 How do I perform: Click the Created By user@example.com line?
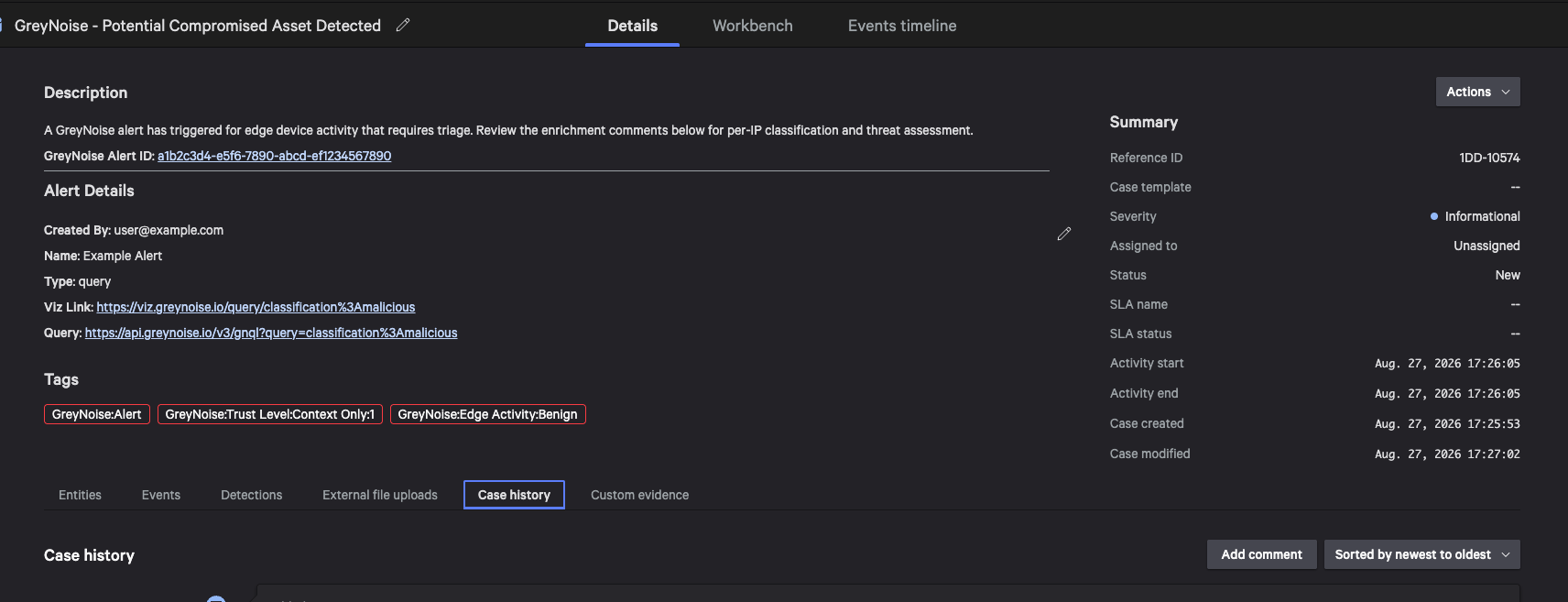click(x=134, y=230)
